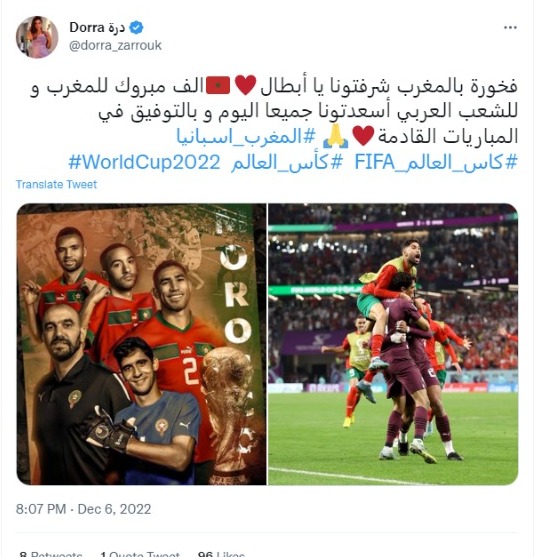This screenshot has height=557, width=549.
Task: View the 8 Retweets list
Action: coord(51,554)
